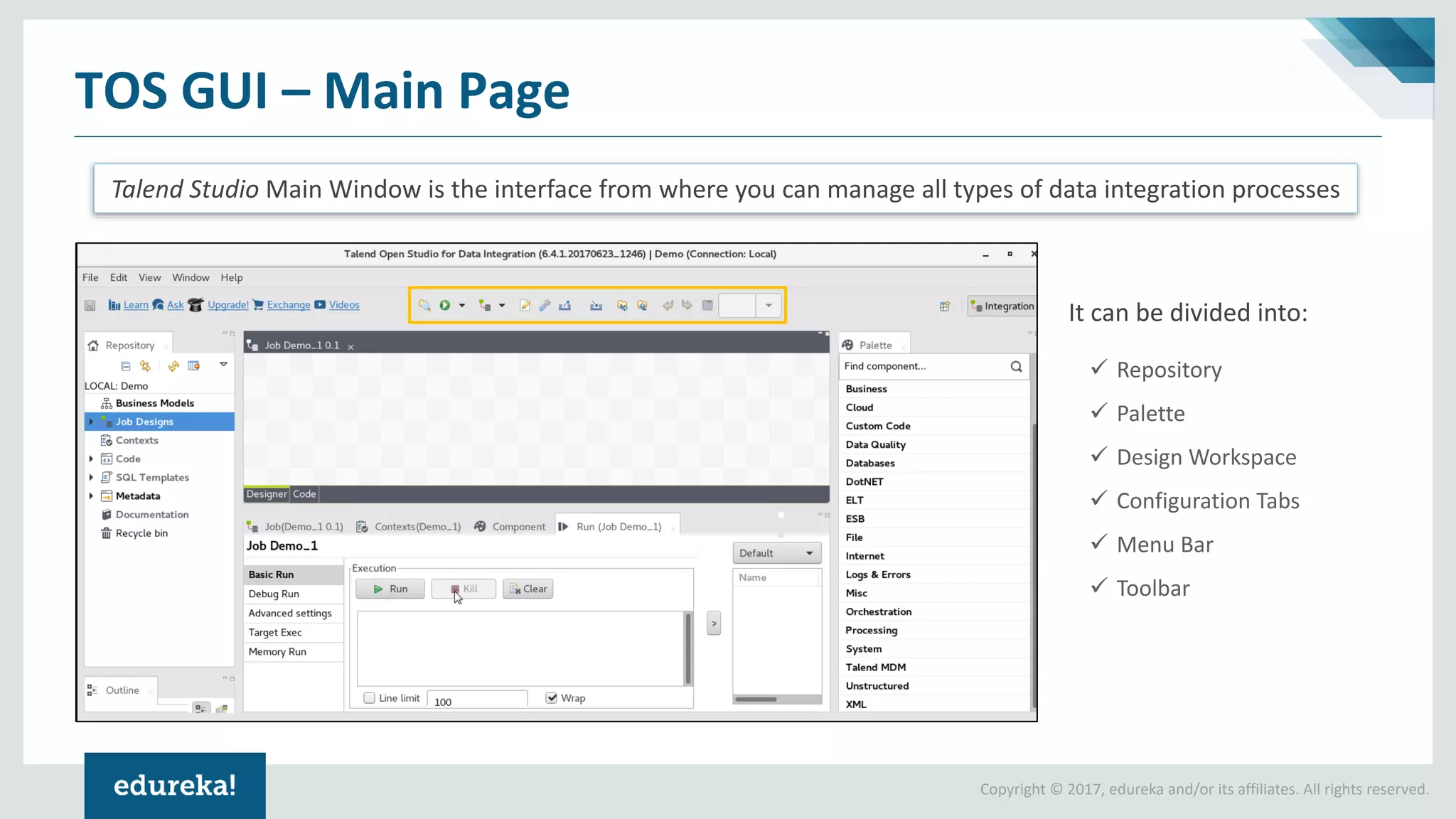This screenshot has width=1456, height=819.
Task: Open the Create job dropdown arrow in toolbar
Action: click(502, 306)
